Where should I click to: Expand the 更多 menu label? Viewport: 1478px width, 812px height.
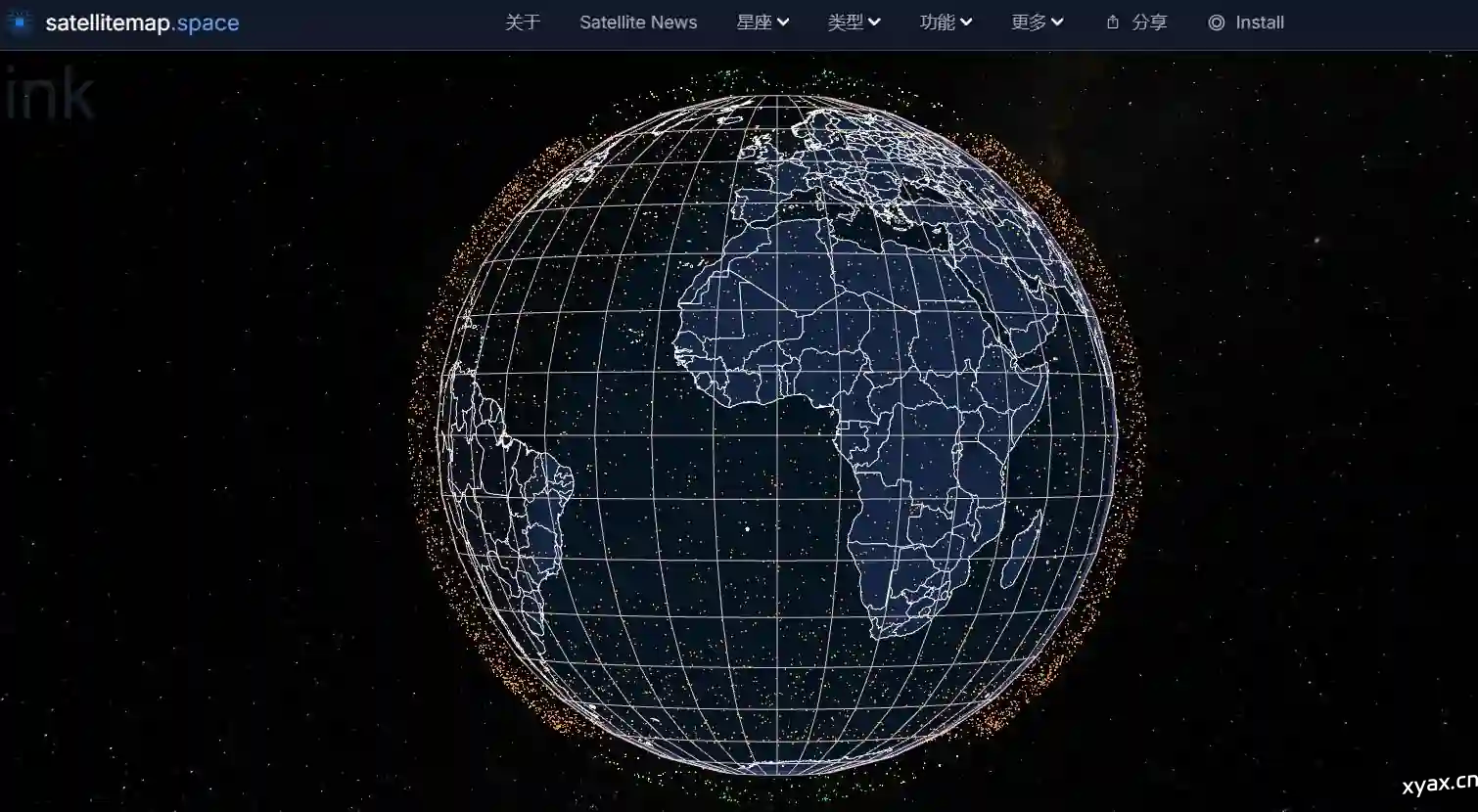pyautogui.click(x=1028, y=23)
